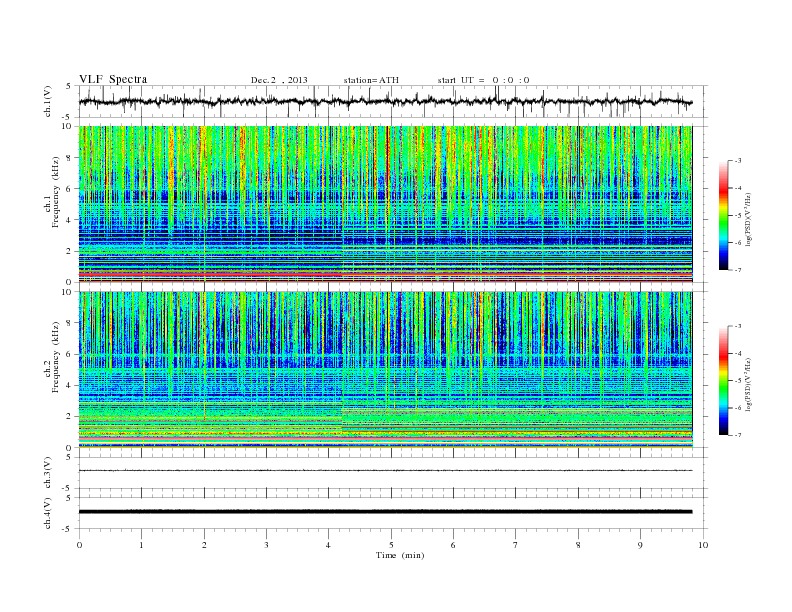Click the "6" kHz tick of ch.2 spectrogram
Image resolution: width=792 pixels, height=612 pixels.
69,354
